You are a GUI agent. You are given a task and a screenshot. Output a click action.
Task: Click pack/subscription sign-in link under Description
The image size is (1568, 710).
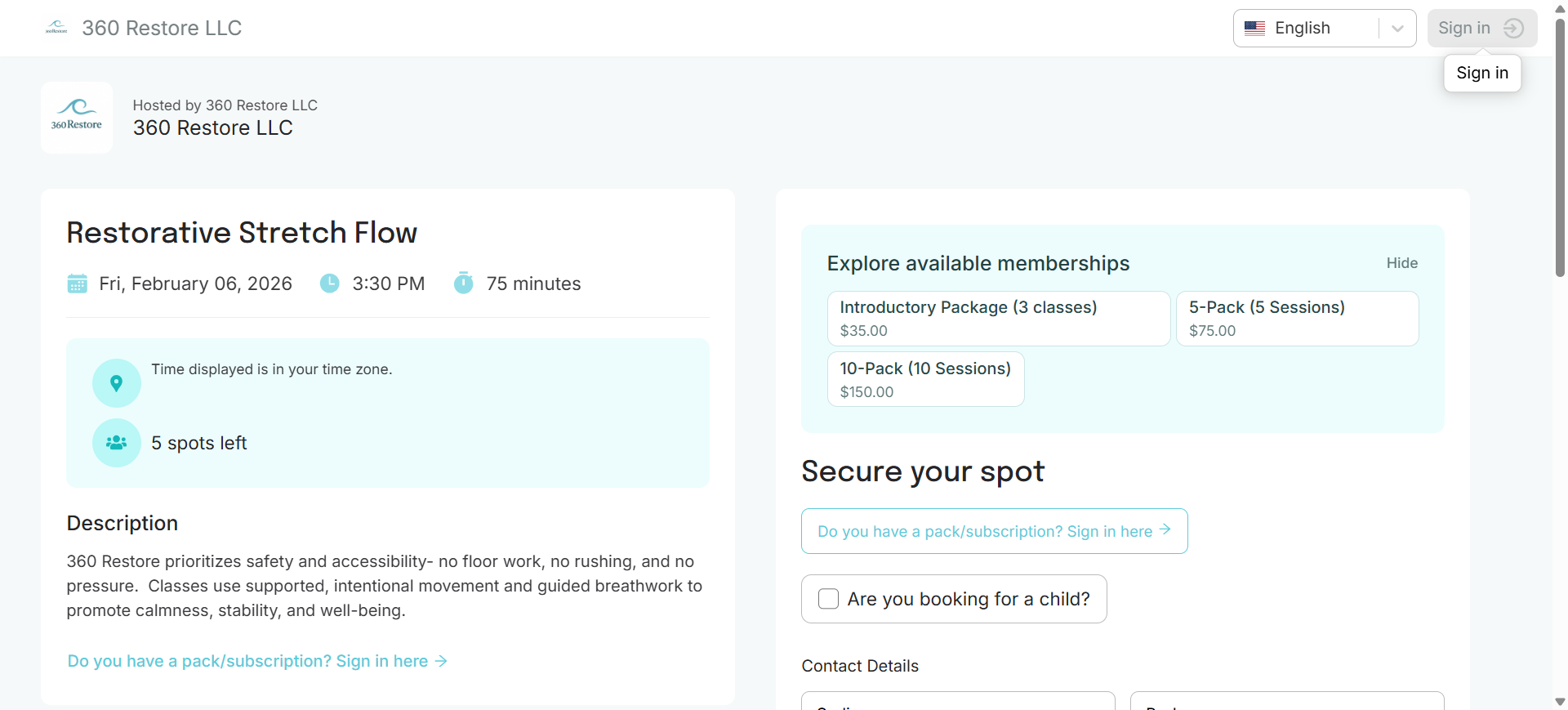pyautogui.click(x=257, y=661)
